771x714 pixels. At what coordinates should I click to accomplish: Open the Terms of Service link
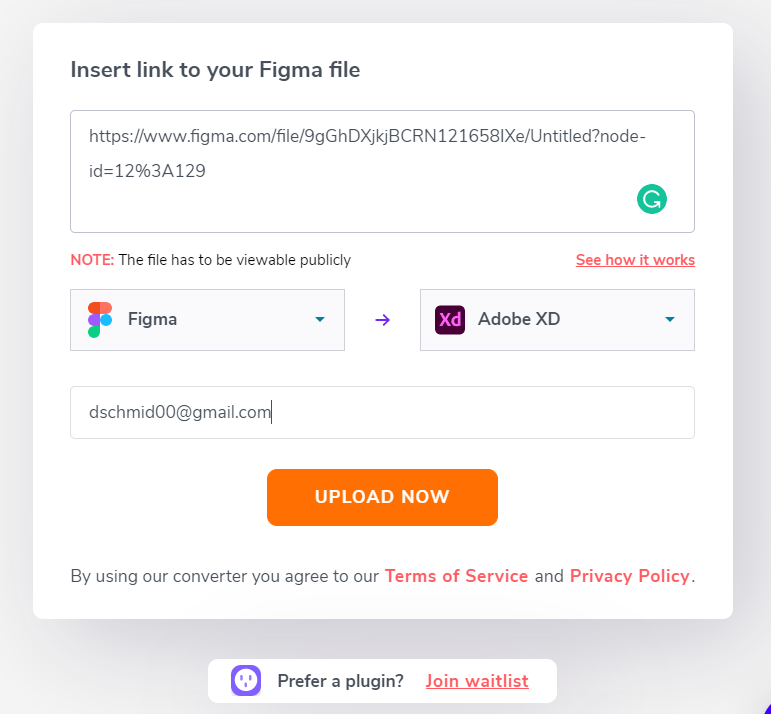[456, 576]
